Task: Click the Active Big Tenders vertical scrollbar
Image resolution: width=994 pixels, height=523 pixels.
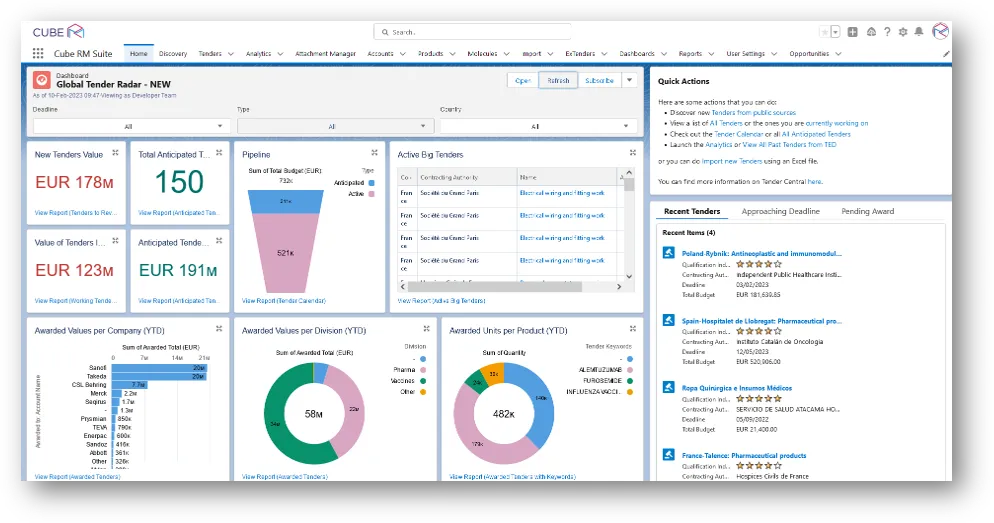Action: click(x=629, y=184)
